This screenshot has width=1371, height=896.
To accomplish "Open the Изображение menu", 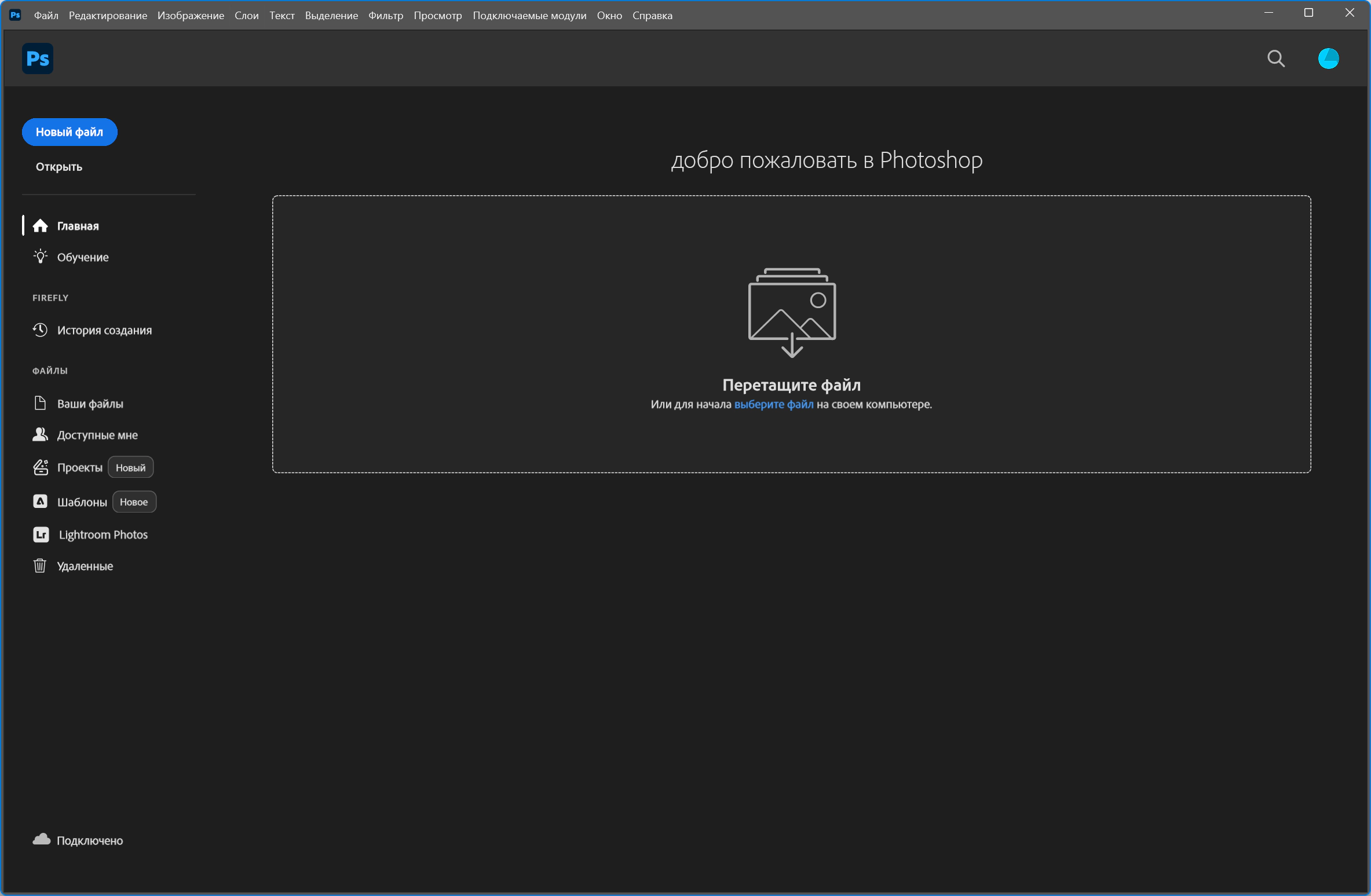I will coord(191,16).
